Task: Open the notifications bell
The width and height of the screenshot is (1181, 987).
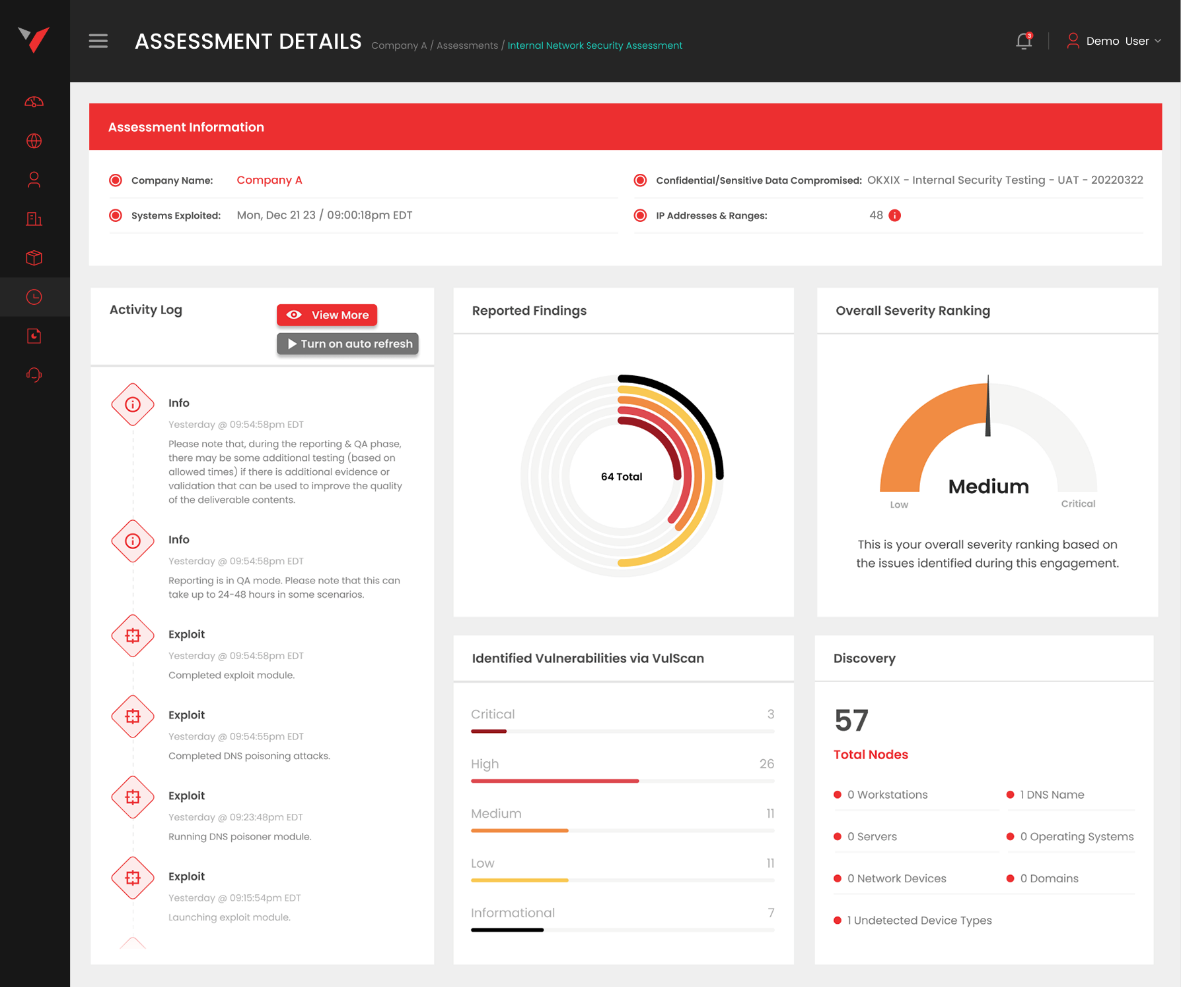Action: click(1023, 41)
